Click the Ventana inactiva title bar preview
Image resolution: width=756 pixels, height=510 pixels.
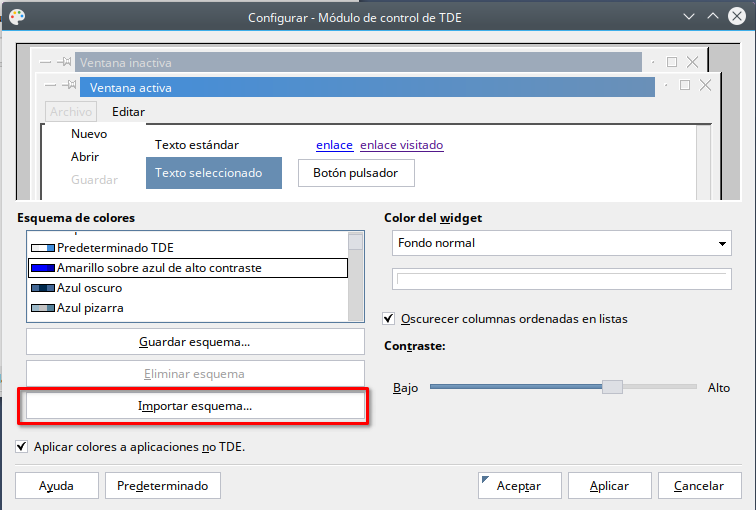click(358, 62)
